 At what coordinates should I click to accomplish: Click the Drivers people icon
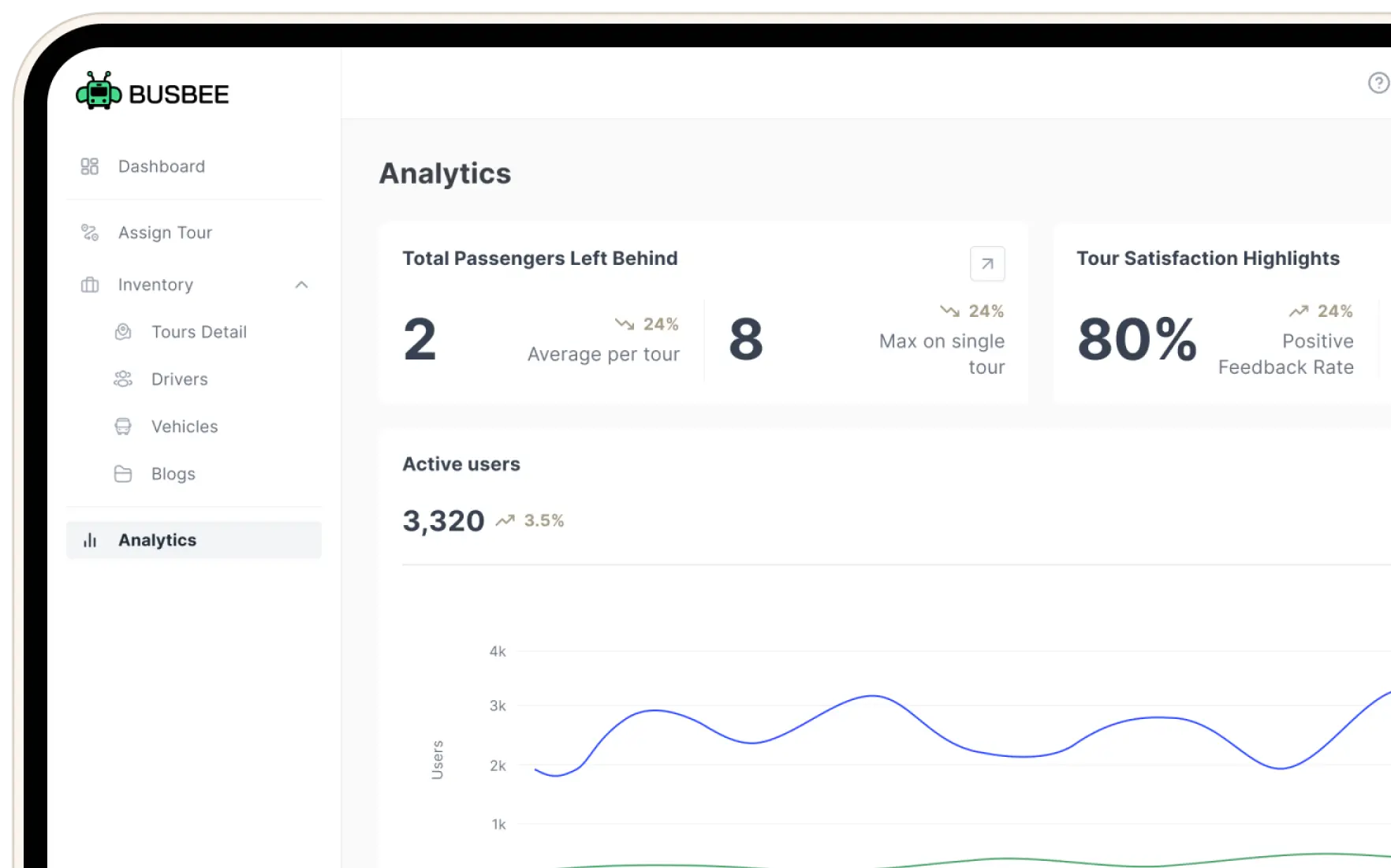[x=123, y=379]
